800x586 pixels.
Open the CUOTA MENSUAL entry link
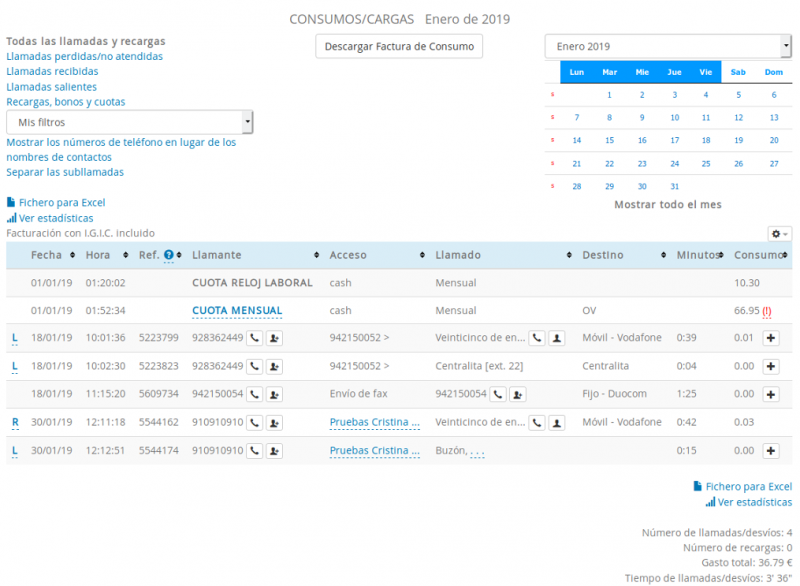[237, 310]
